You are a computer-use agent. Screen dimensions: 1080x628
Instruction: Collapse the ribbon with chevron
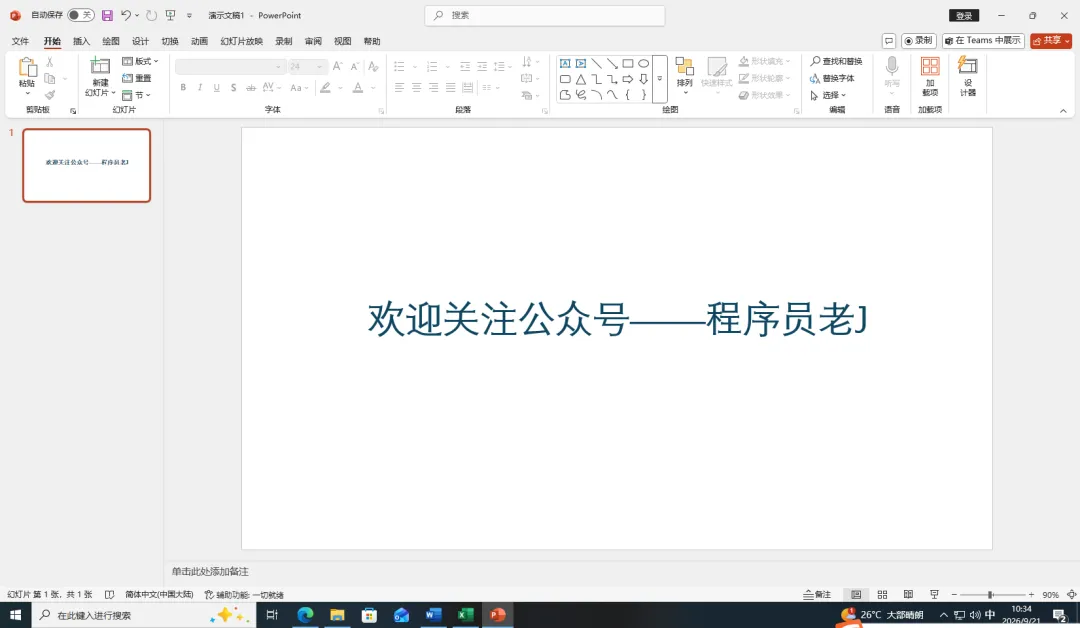click(1063, 111)
